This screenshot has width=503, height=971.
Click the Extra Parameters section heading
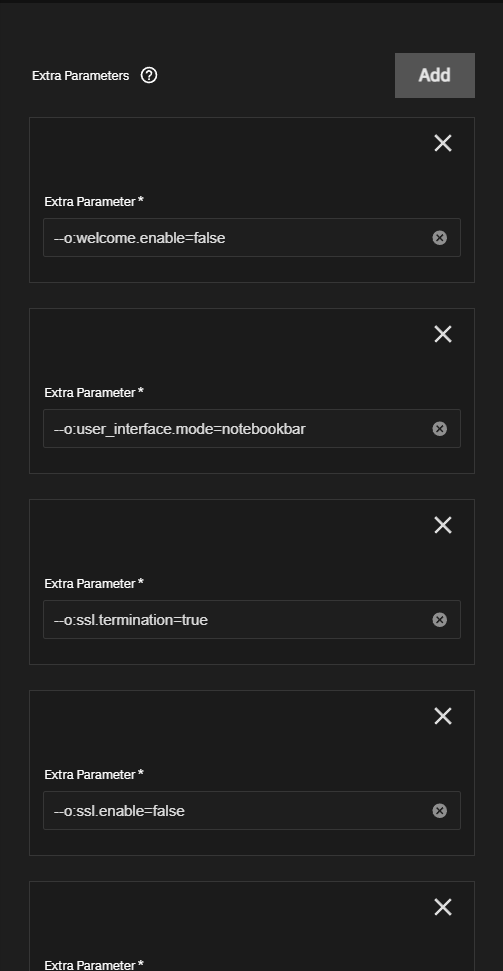point(81,76)
